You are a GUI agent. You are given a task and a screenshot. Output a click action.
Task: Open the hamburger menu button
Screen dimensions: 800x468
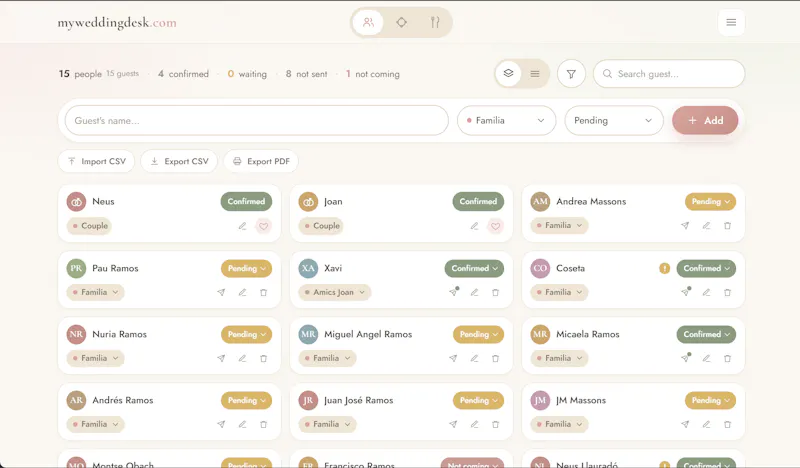[731, 22]
